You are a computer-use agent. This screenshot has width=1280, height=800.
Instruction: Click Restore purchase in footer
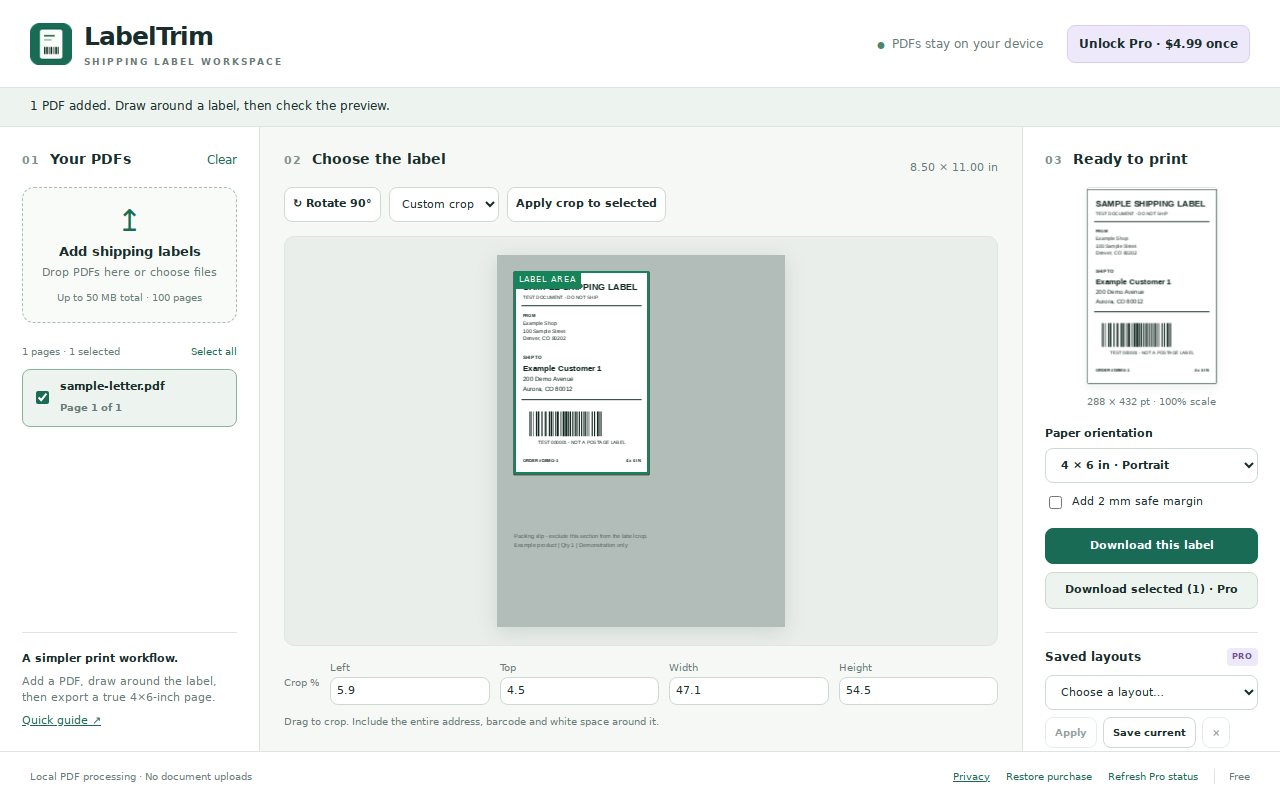pos(1048,777)
